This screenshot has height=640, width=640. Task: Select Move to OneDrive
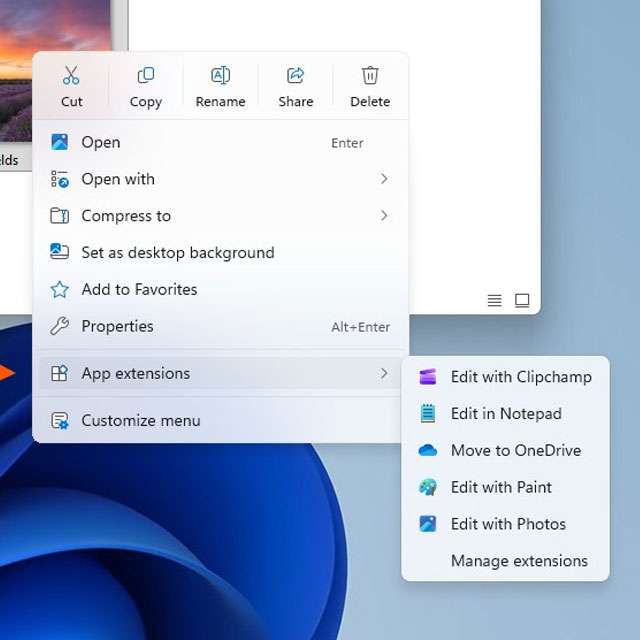pyautogui.click(x=505, y=450)
